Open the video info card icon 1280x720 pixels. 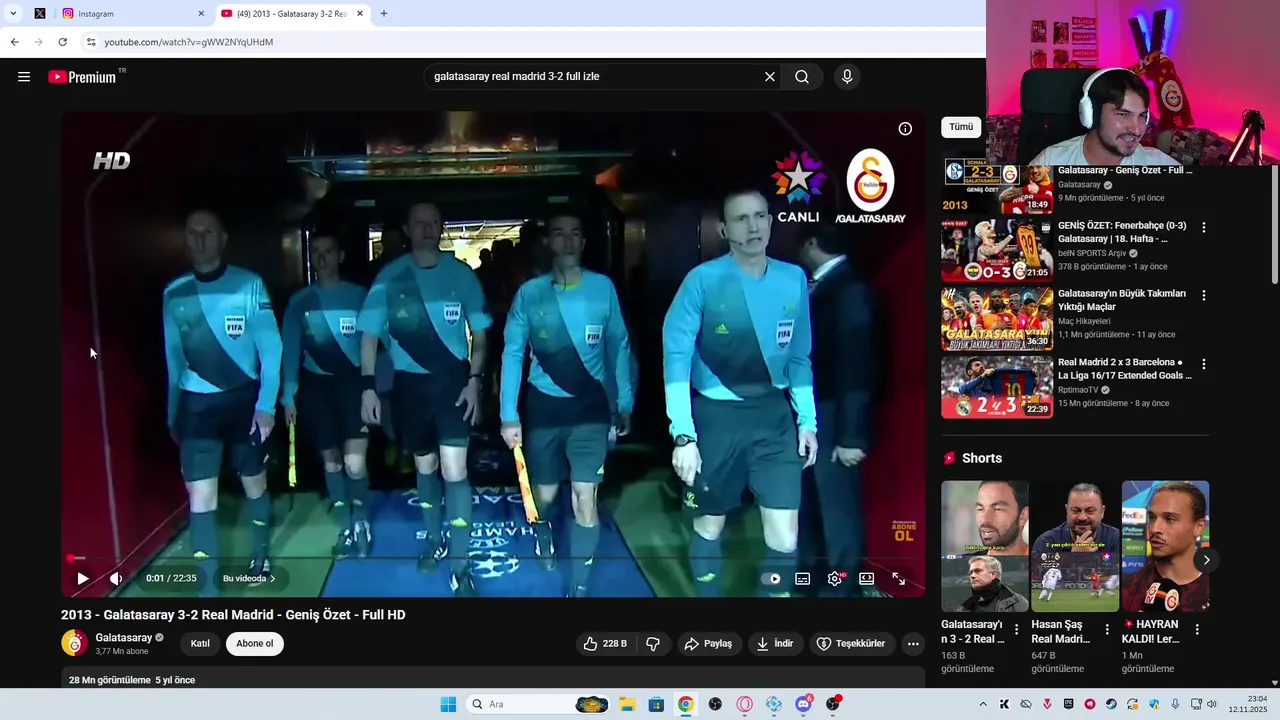(905, 128)
